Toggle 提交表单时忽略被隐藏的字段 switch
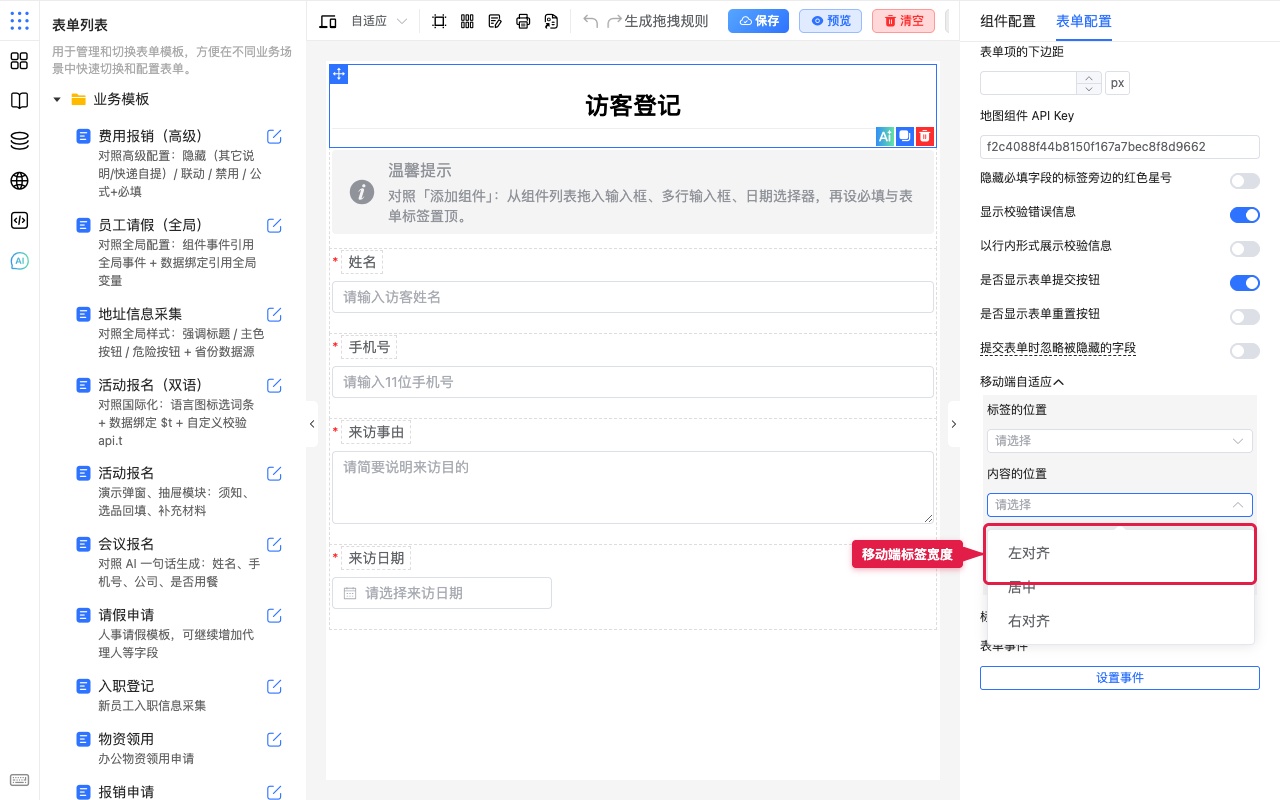The width and height of the screenshot is (1280, 800). click(x=1245, y=351)
